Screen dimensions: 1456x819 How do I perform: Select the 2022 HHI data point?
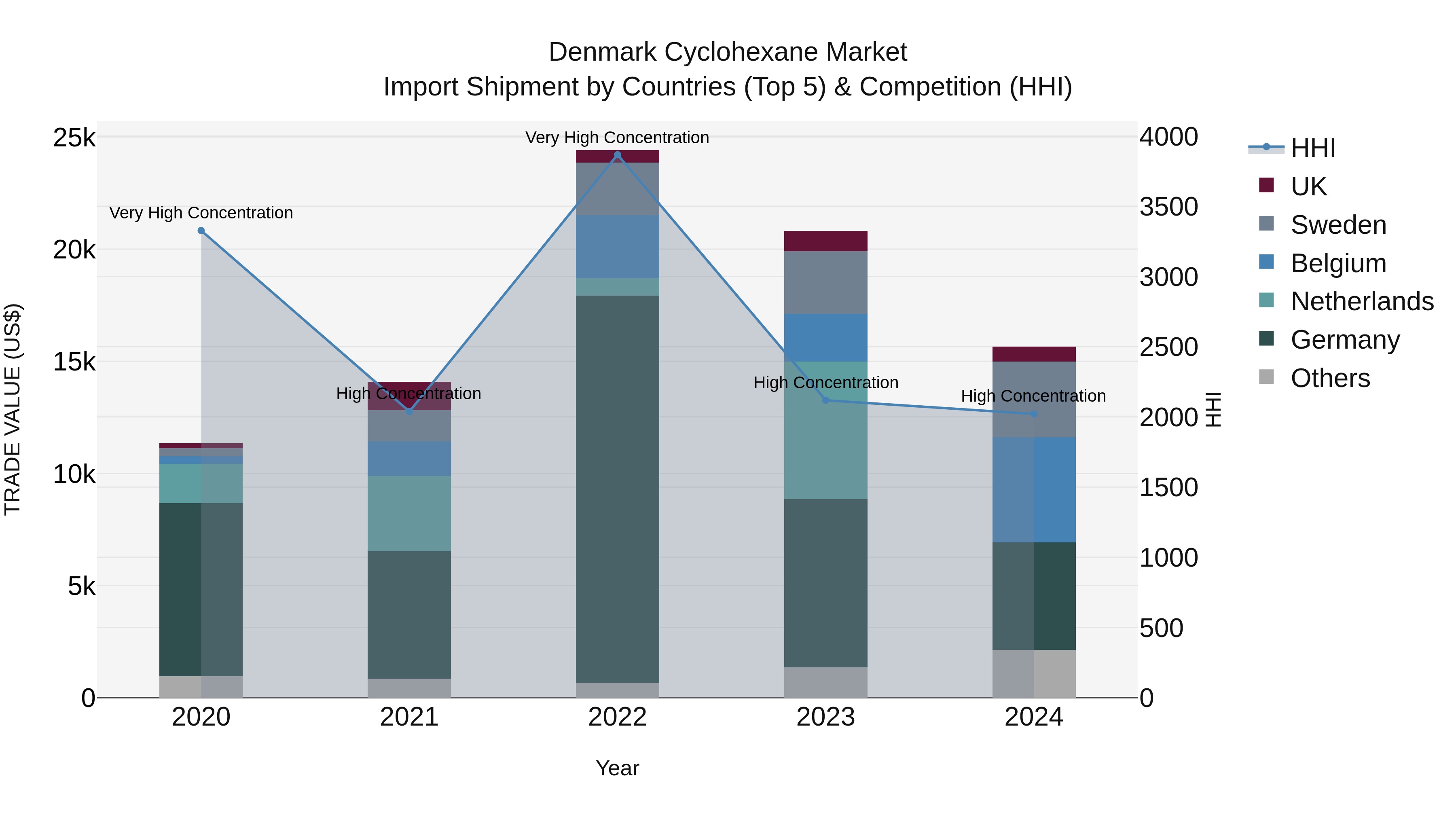(x=617, y=155)
